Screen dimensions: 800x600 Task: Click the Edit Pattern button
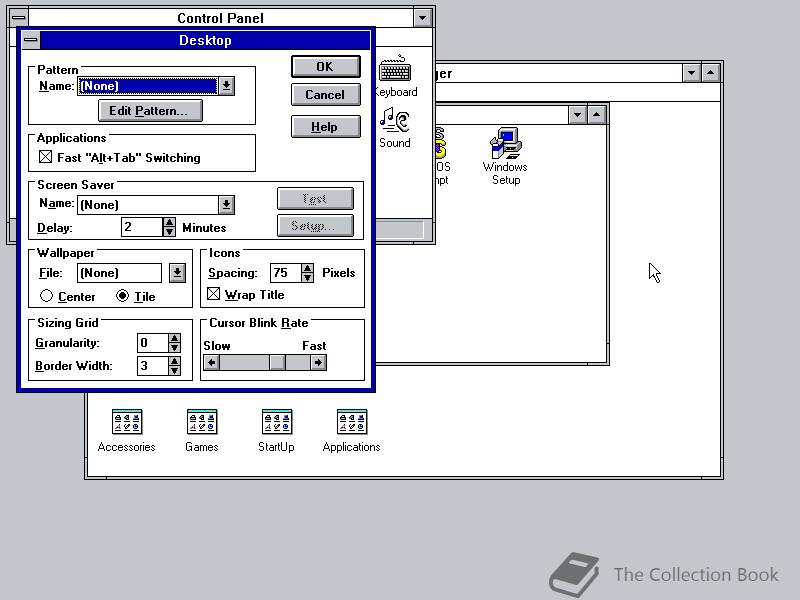(x=151, y=111)
